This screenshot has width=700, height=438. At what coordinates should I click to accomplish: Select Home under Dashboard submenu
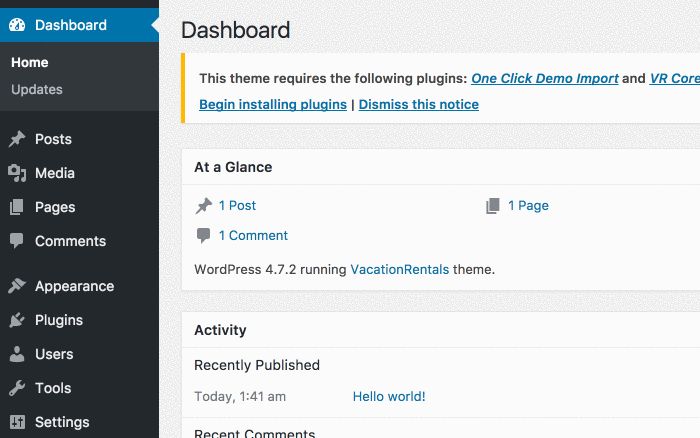point(29,63)
